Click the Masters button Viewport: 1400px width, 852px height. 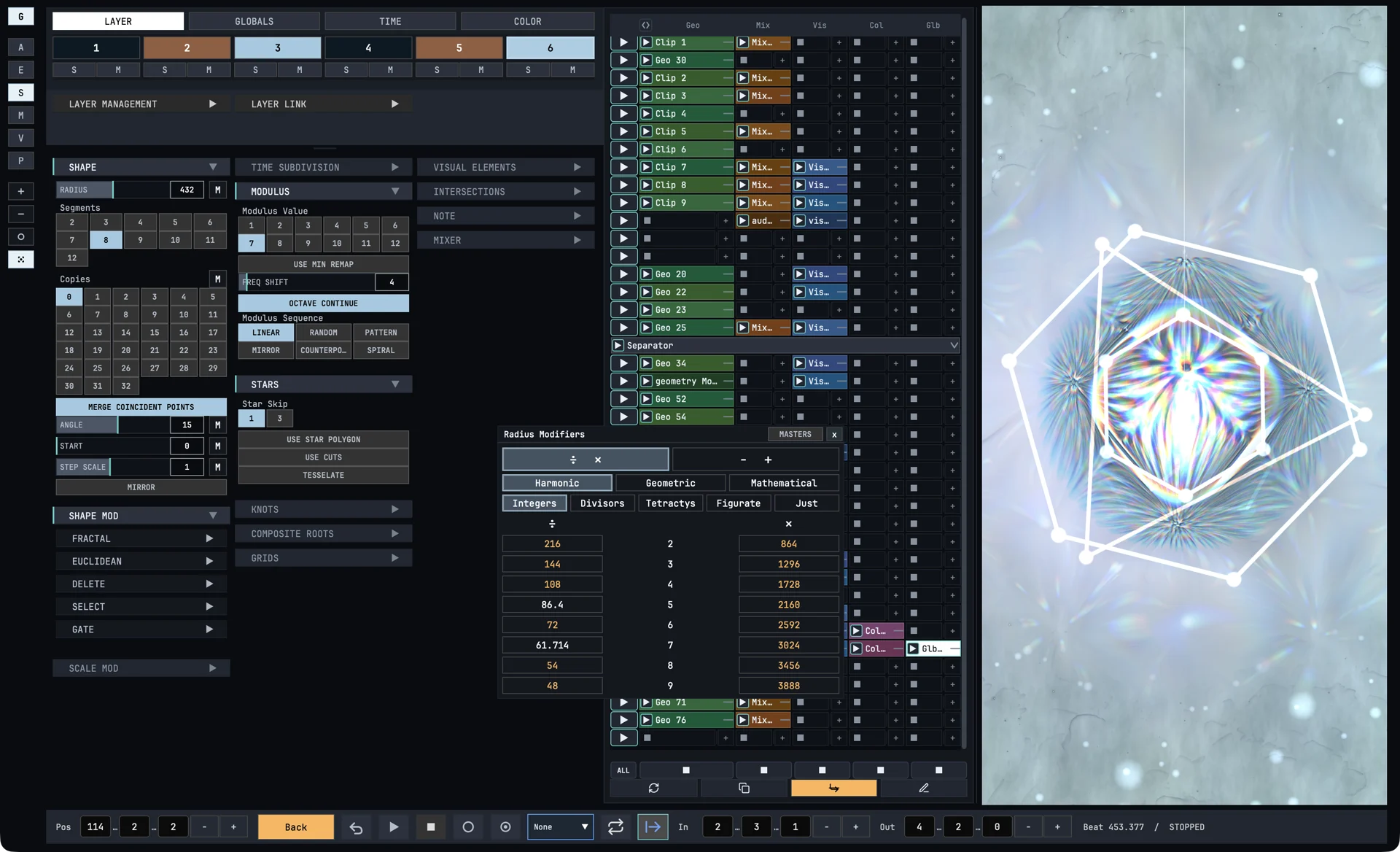(x=795, y=434)
